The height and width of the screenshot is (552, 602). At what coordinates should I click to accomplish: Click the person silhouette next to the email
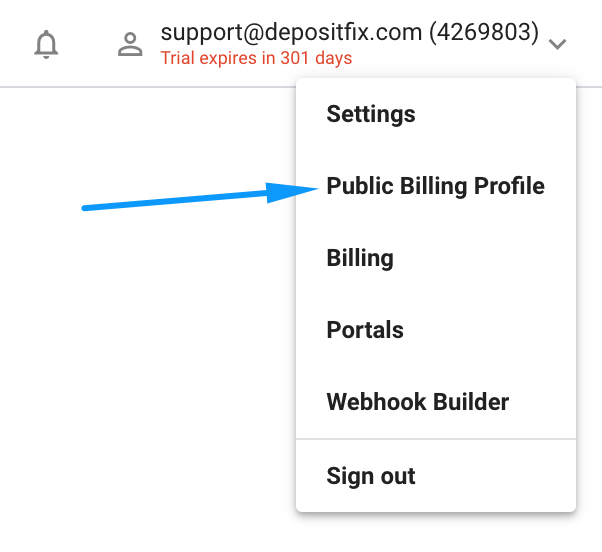pyautogui.click(x=130, y=44)
